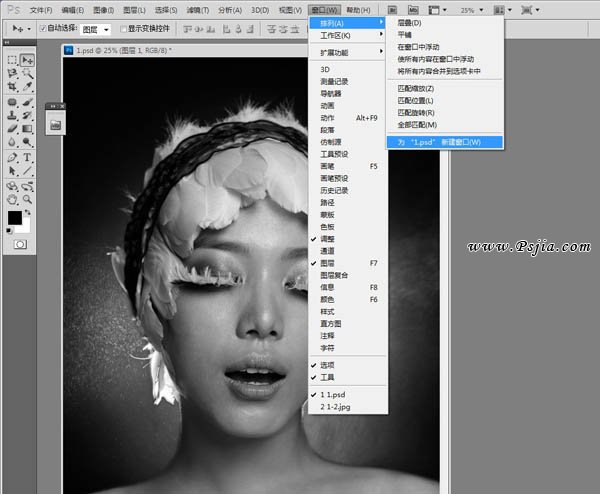Select the Zoom magnifier tool

pos(27,186)
